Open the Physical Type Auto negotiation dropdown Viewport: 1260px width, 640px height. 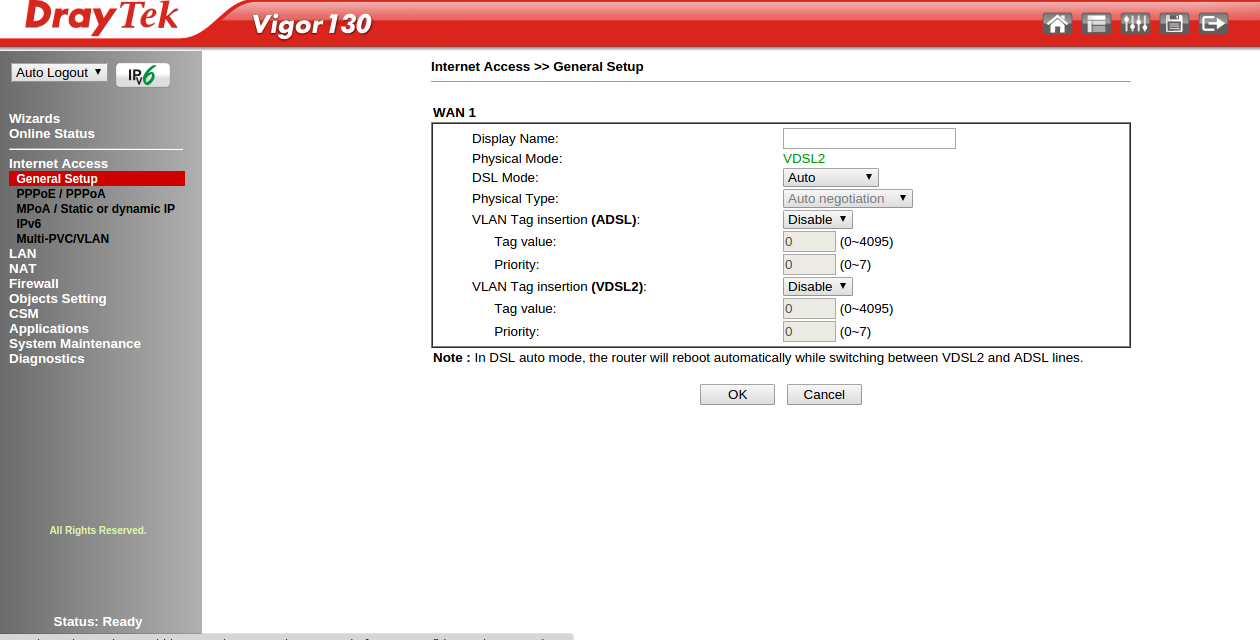[847, 198]
